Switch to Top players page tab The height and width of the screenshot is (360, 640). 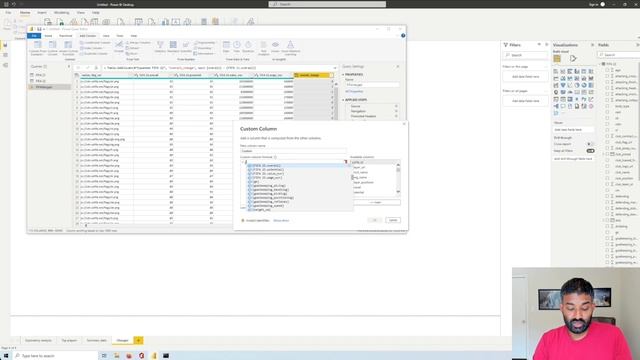pyautogui.click(x=69, y=340)
